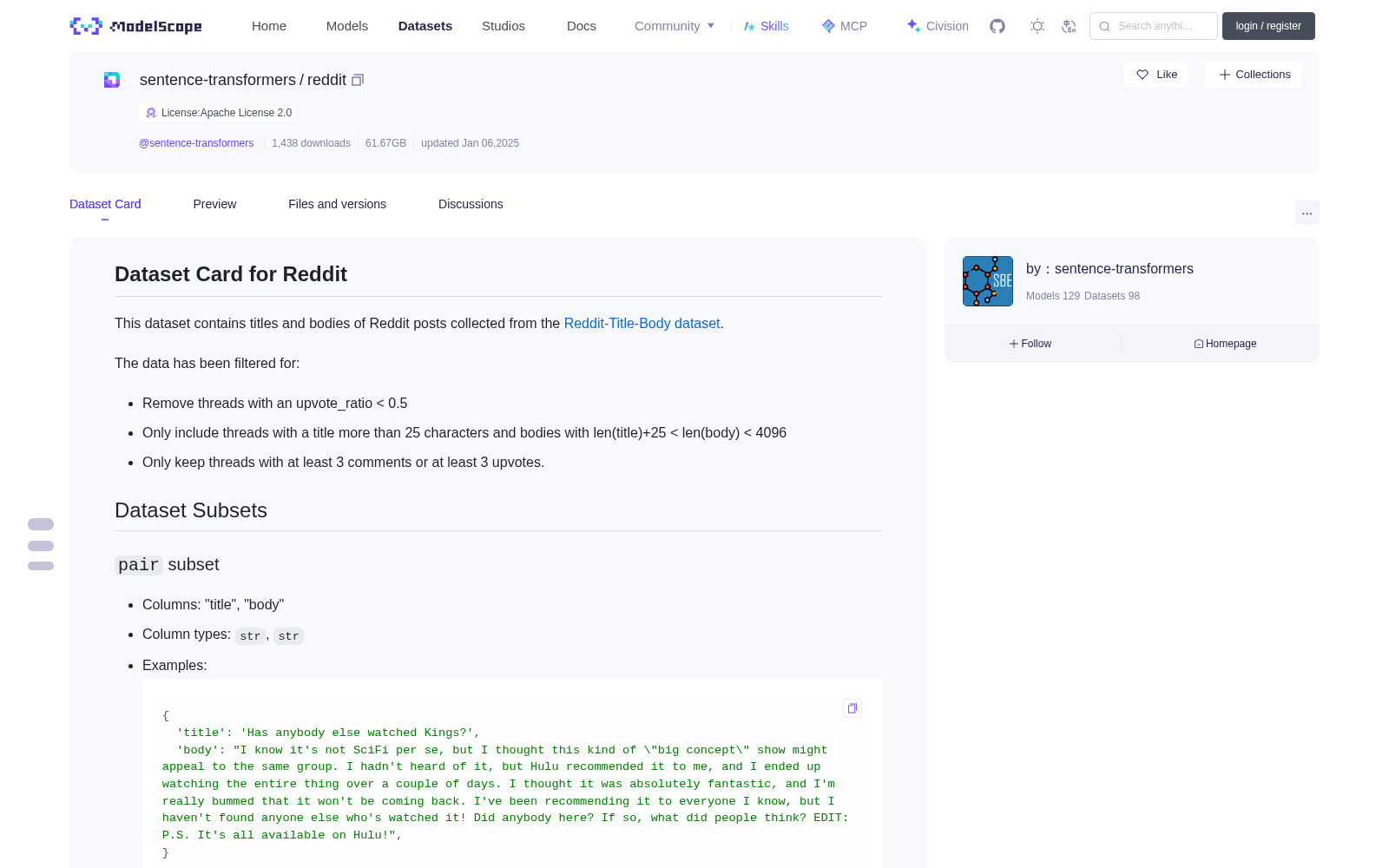
Task: Switch to Files and versions tab
Action: point(337,204)
